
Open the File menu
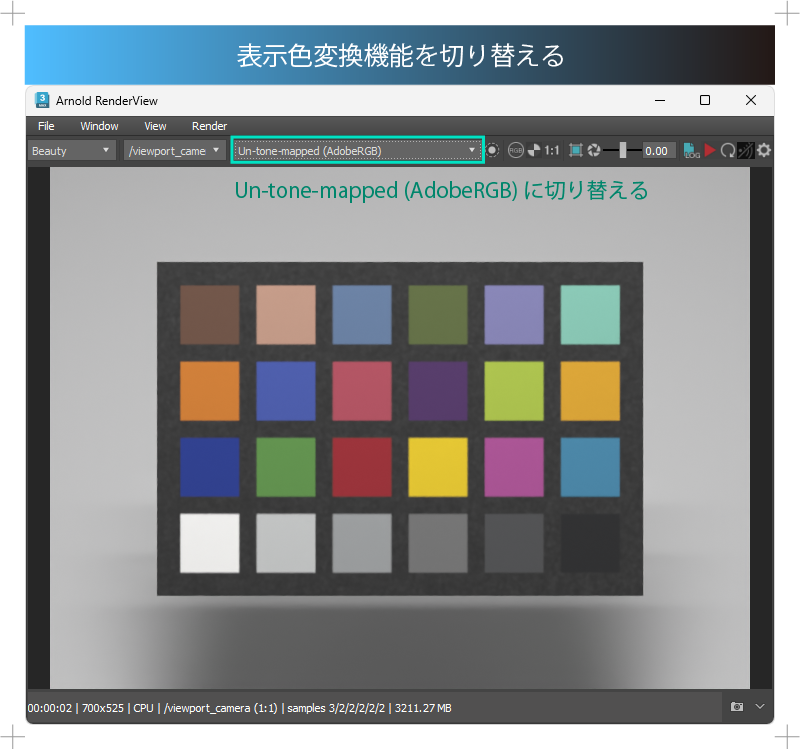pyautogui.click(x=46, y=126)
